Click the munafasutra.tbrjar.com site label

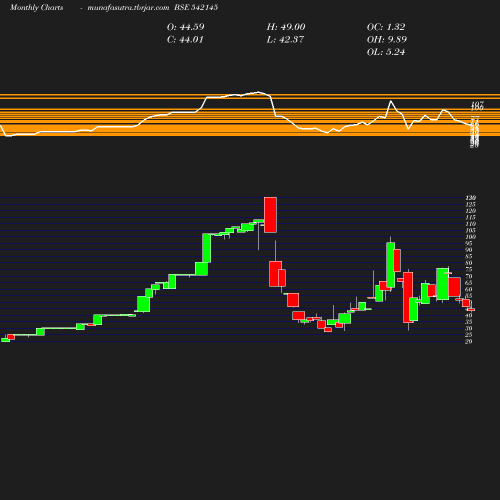point(128,8)
